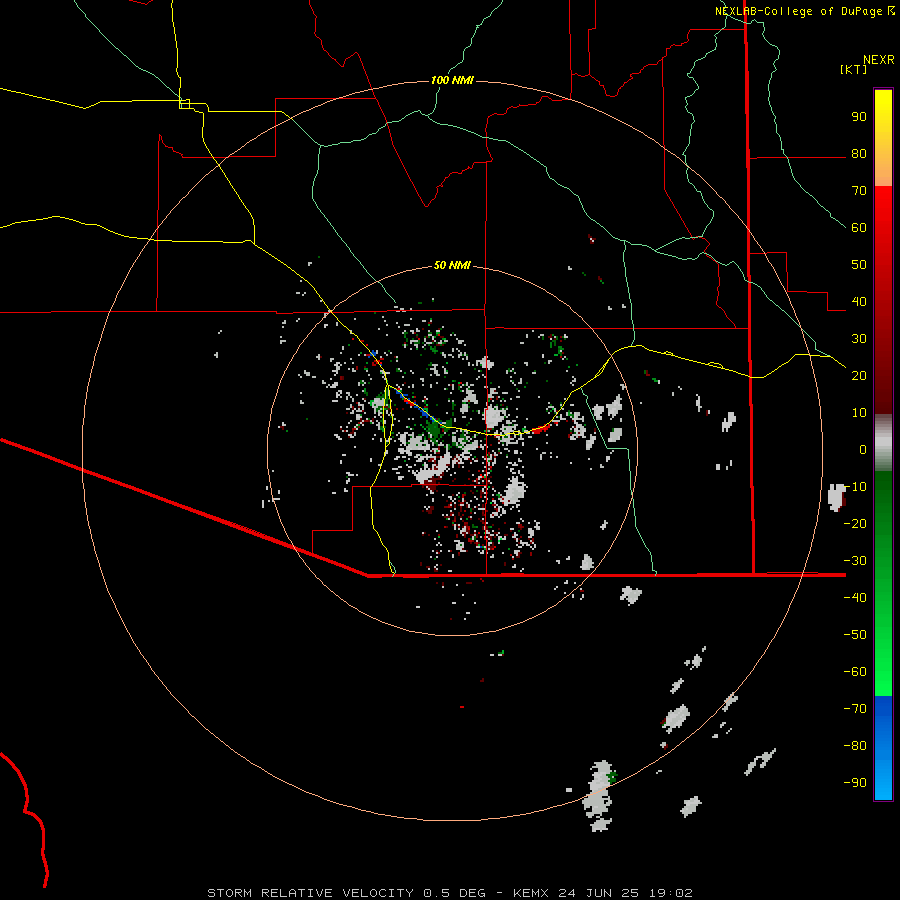Click the "50 NMI" range ring label
This screenshot has height=900, width=900.
452,265
